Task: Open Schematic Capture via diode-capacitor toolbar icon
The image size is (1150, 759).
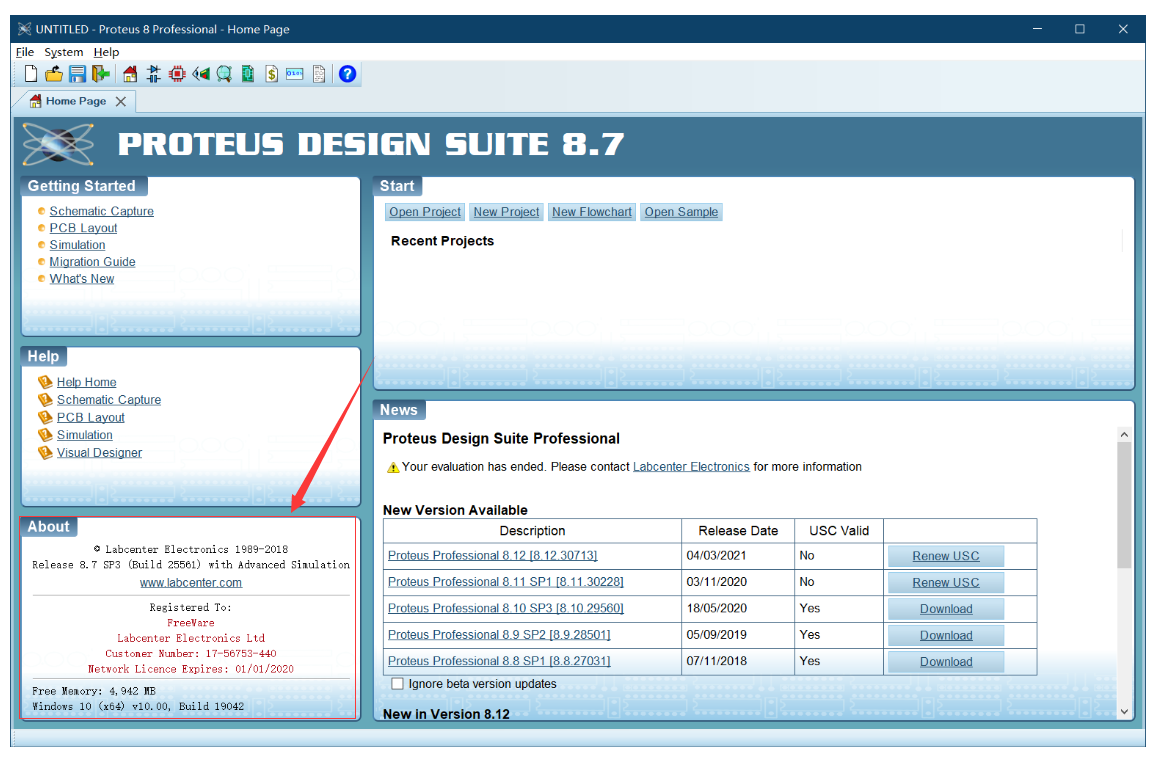Action: [153, 74]
